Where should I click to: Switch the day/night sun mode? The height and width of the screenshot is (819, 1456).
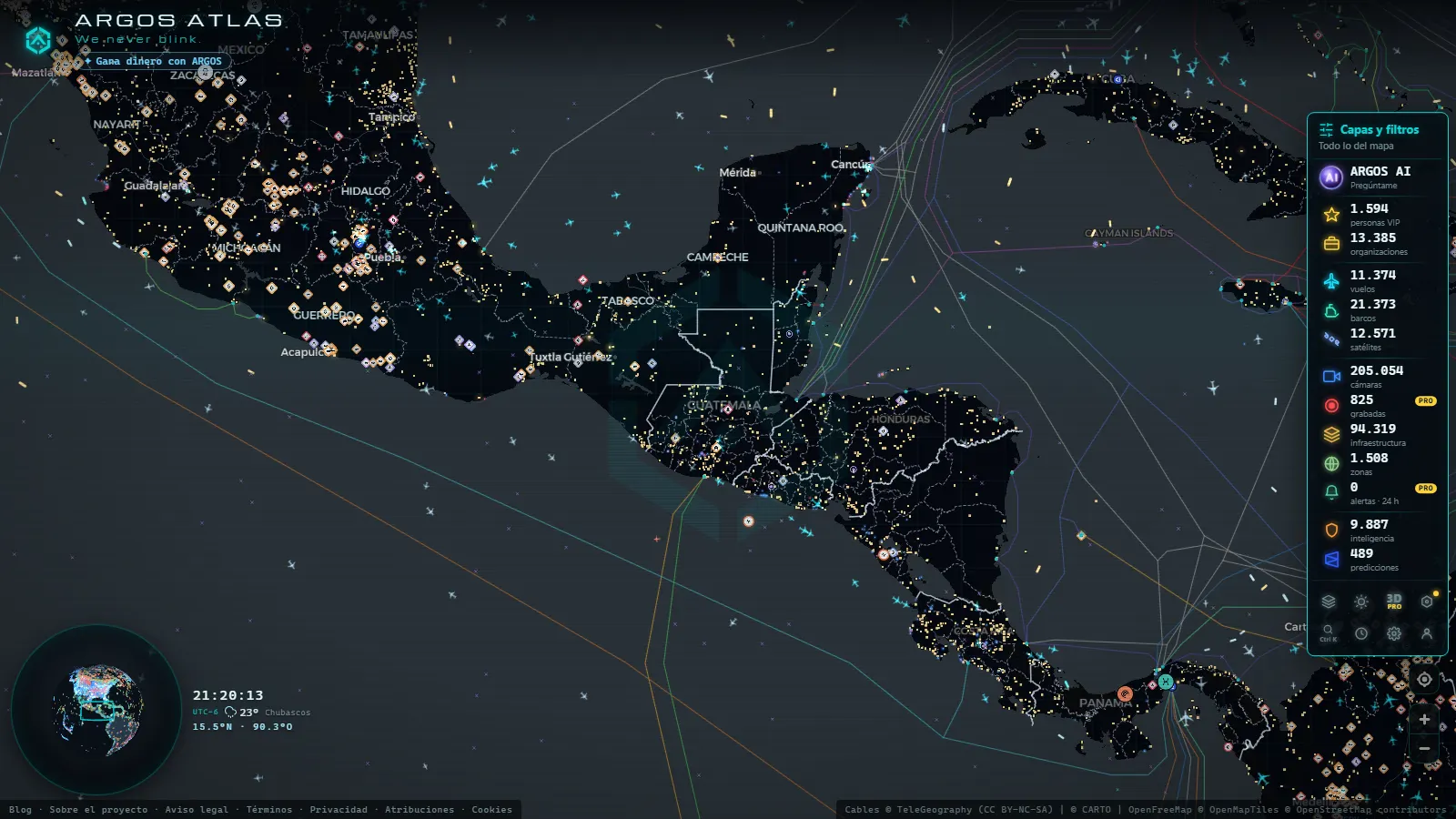[x=1361, y=602]
